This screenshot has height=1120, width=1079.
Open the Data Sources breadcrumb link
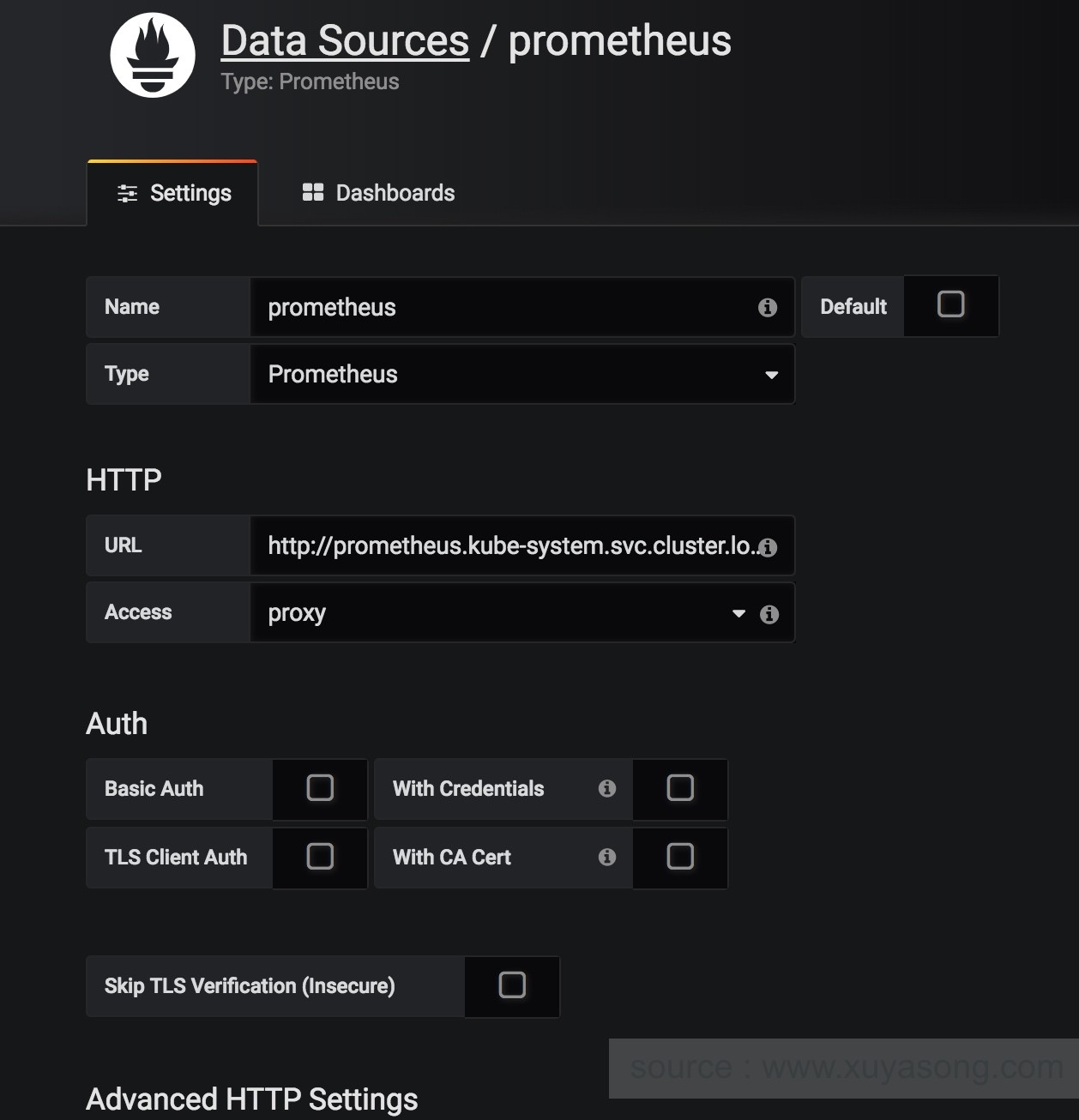tap(345, 40)
